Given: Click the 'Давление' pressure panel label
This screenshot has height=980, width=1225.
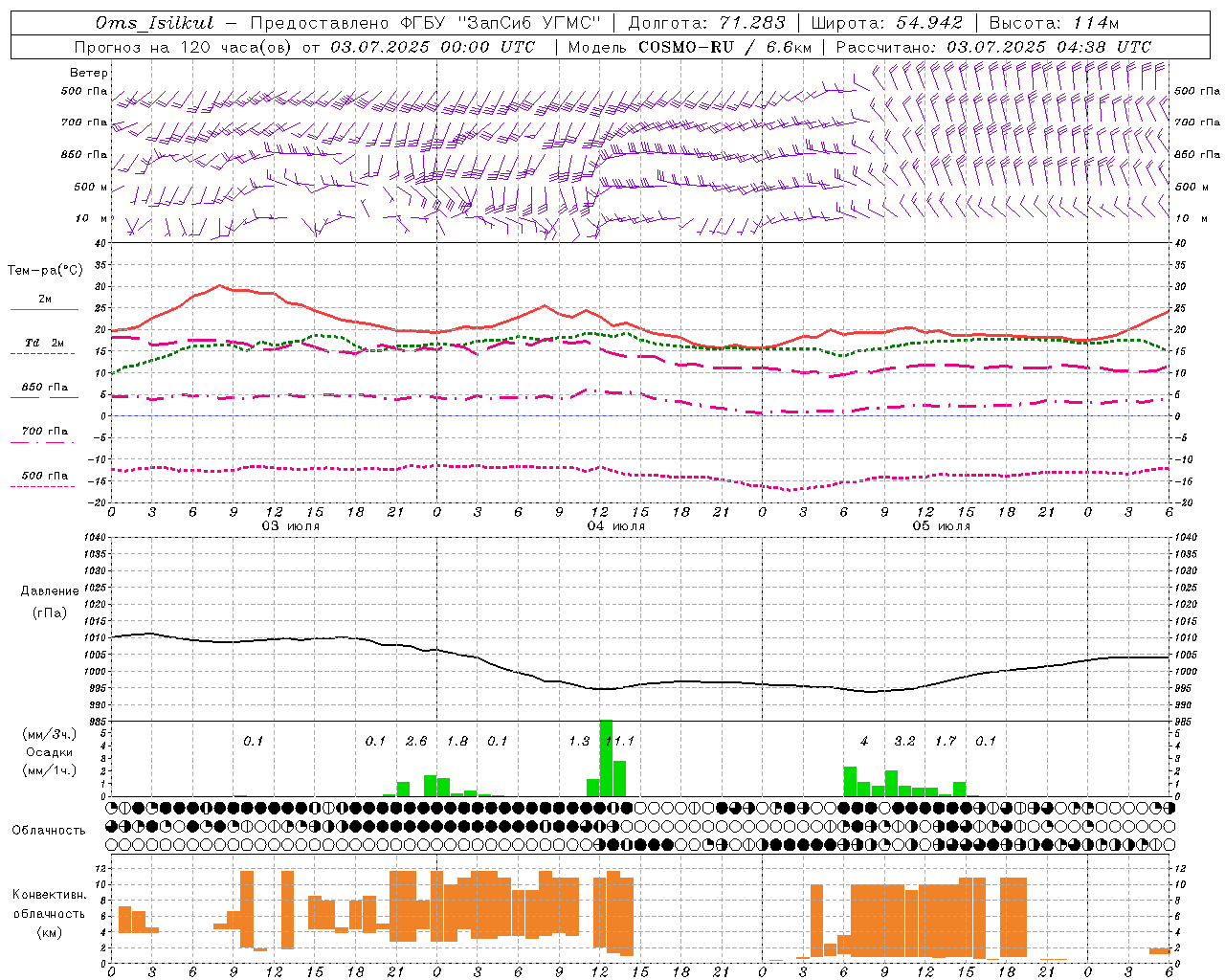Looking at the screenshot, I should [50, 591].
